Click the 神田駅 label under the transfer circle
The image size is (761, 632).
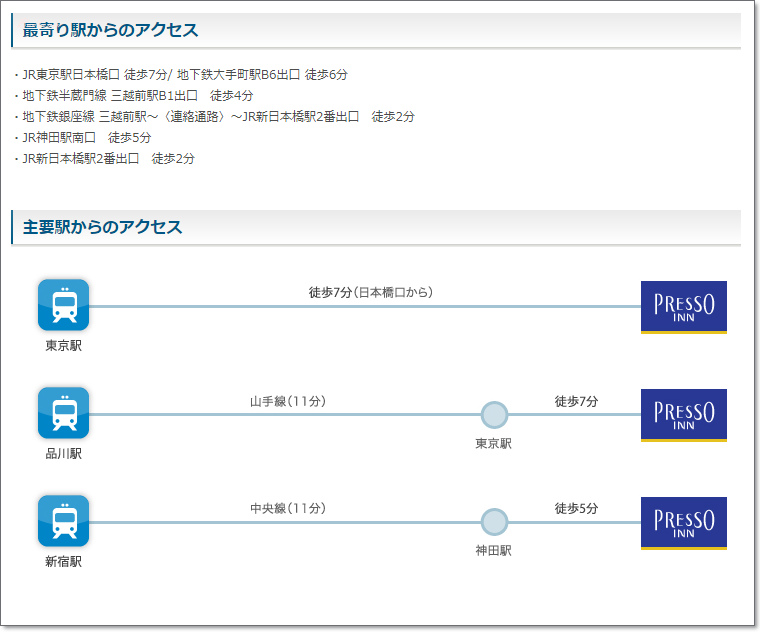point(494,551)
